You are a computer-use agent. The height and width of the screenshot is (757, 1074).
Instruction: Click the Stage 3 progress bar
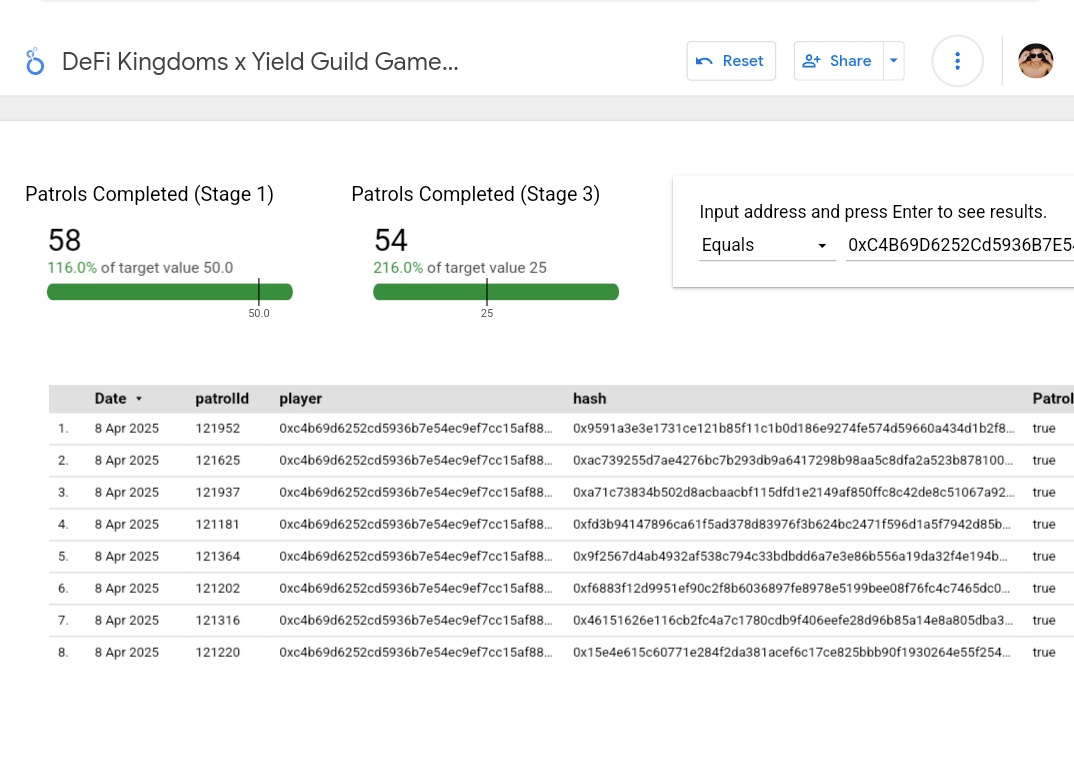[x=496, y=292]
